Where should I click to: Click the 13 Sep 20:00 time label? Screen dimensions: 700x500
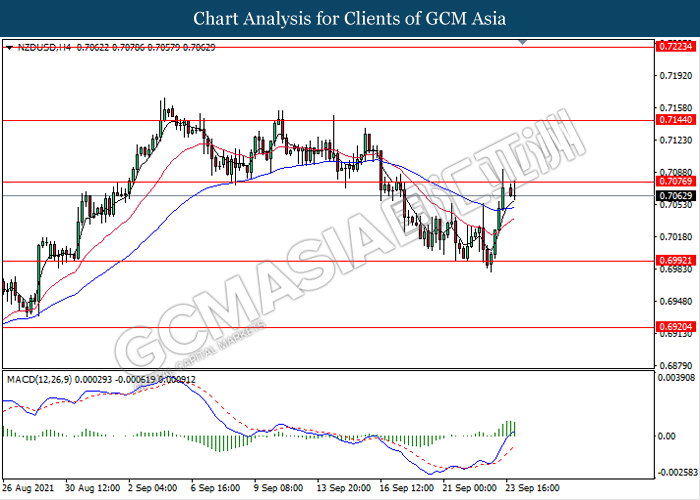click(x=343, y=488)
